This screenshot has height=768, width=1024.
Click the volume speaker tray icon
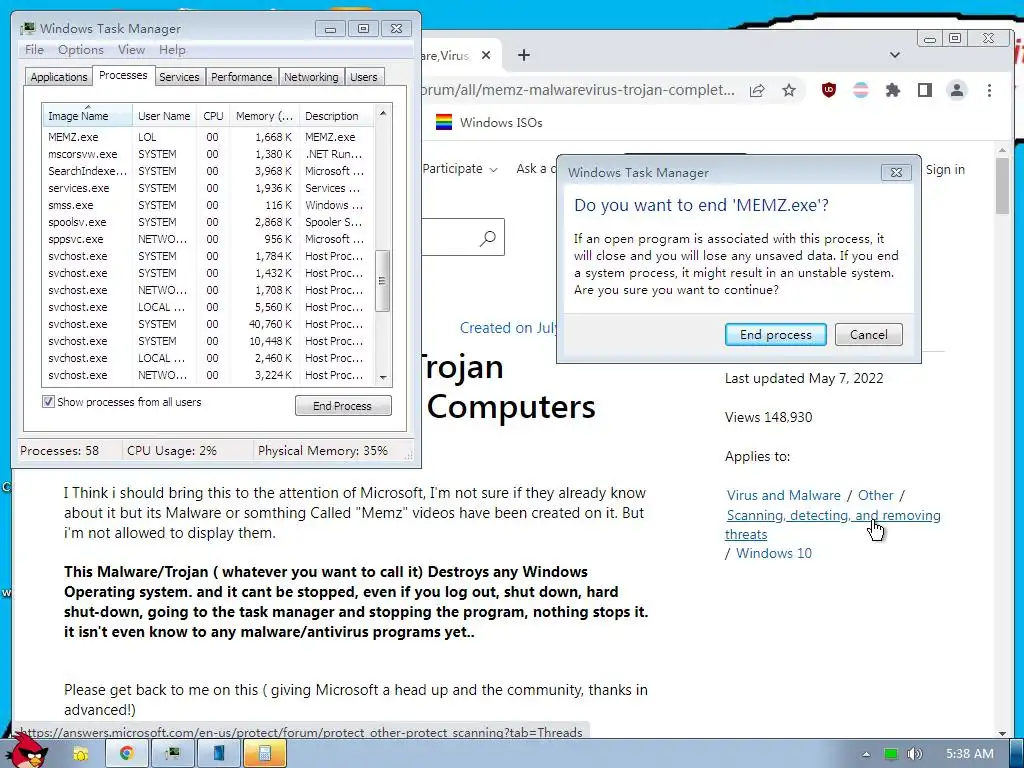pyautogui.click(x=915, y=754)
